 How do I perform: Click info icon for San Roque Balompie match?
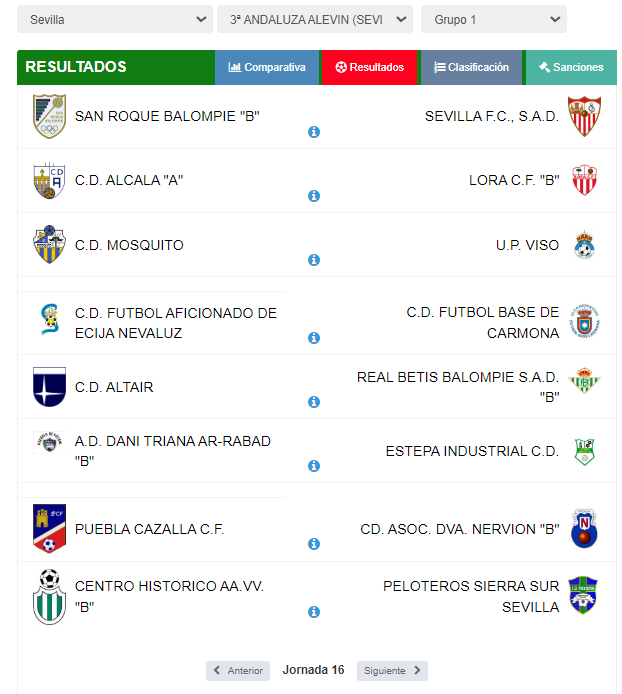coord(314,132)
